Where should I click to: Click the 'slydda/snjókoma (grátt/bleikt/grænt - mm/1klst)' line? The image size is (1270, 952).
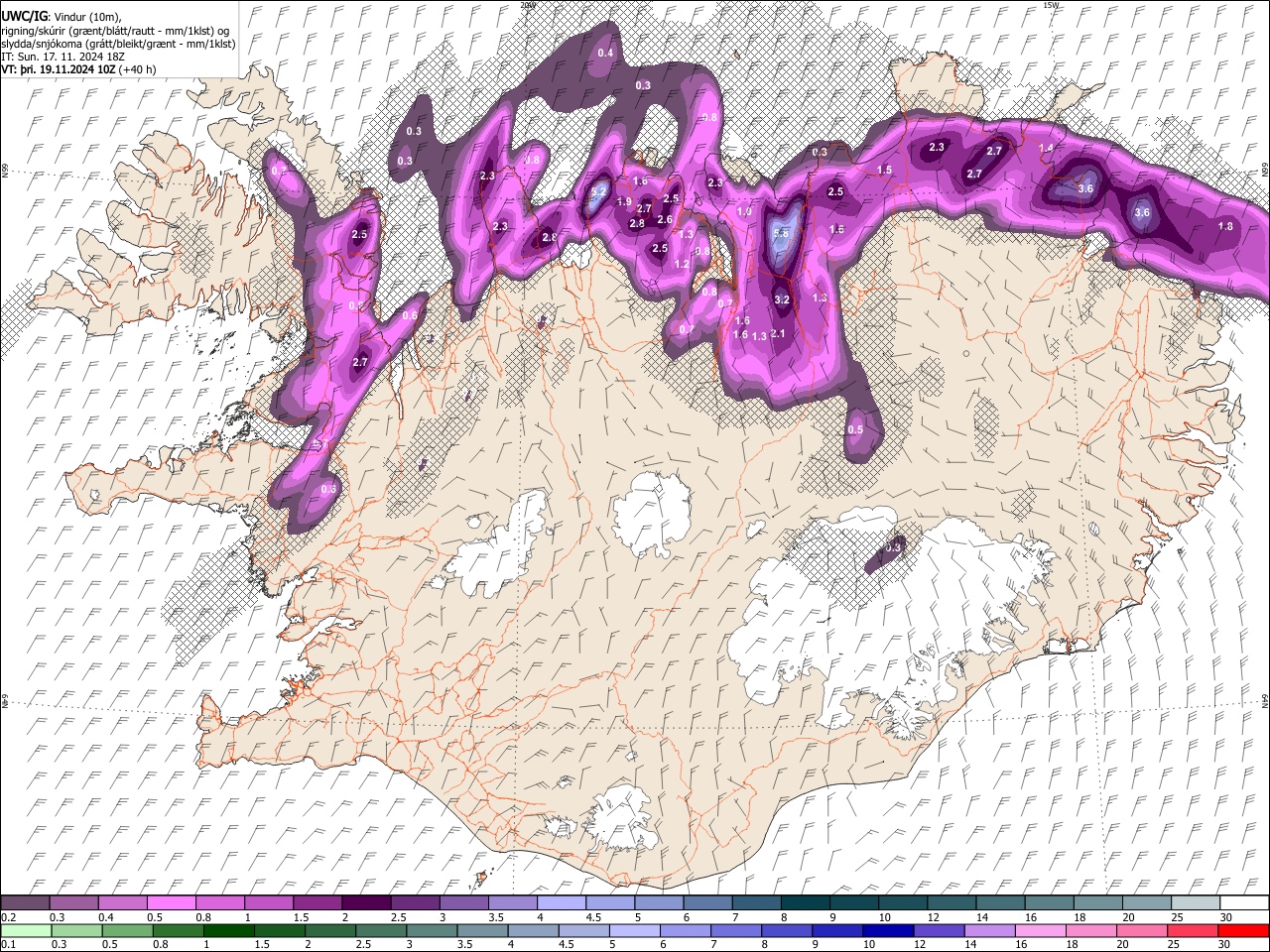click(x=118, y=44)
